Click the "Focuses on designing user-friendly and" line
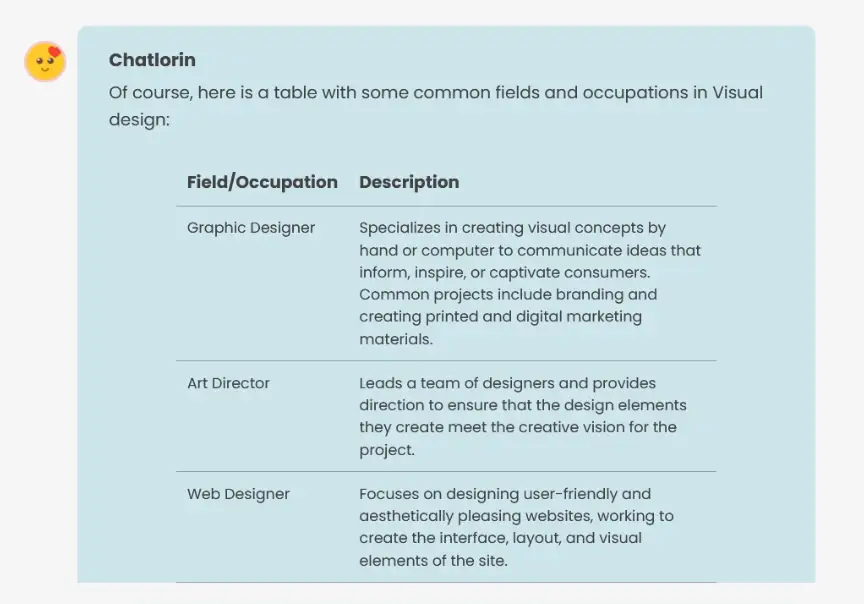This screenshot has height=604, width=864. click(x=505, y=494)
